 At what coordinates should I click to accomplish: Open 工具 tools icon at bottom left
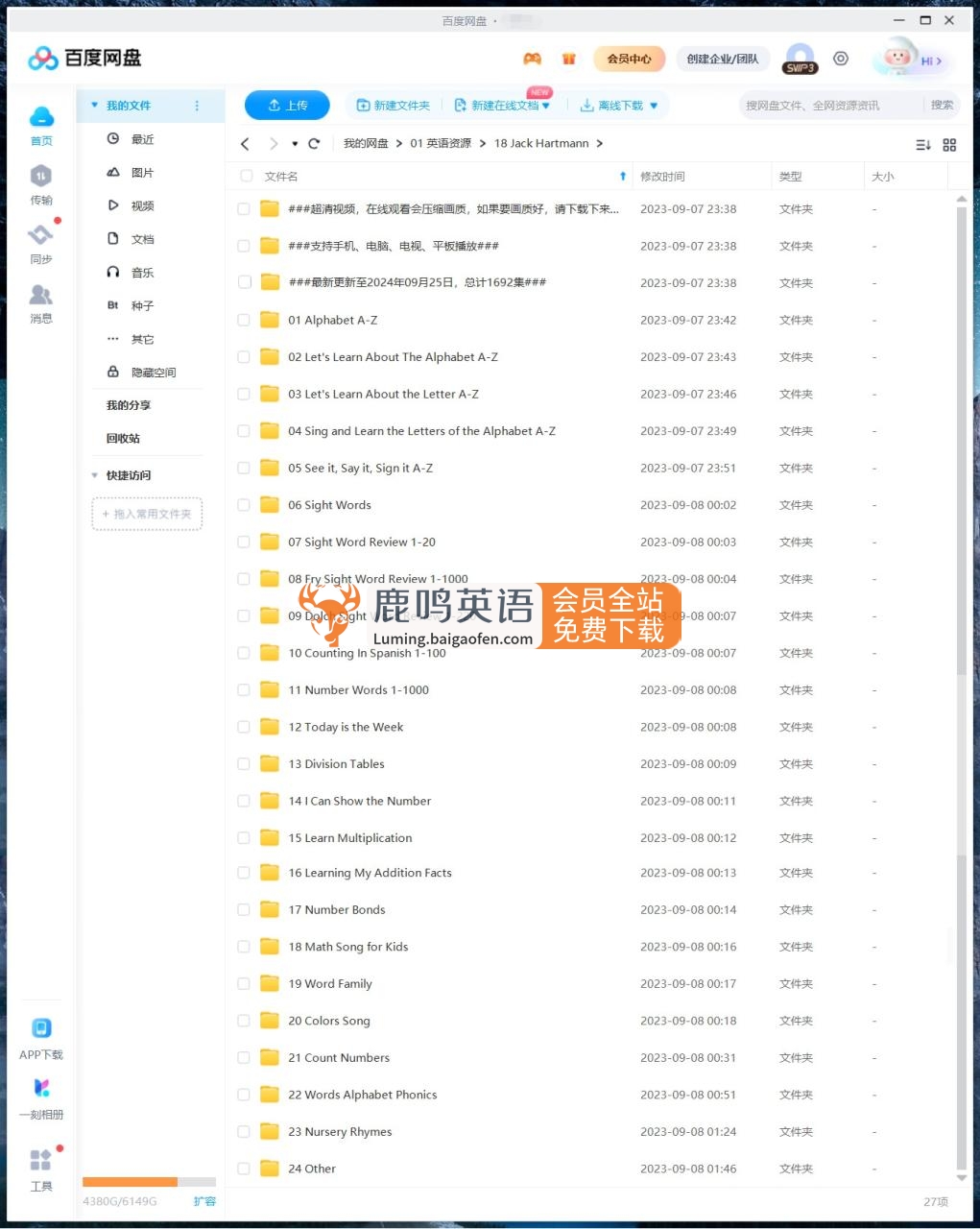click(x=40, y=1161)
